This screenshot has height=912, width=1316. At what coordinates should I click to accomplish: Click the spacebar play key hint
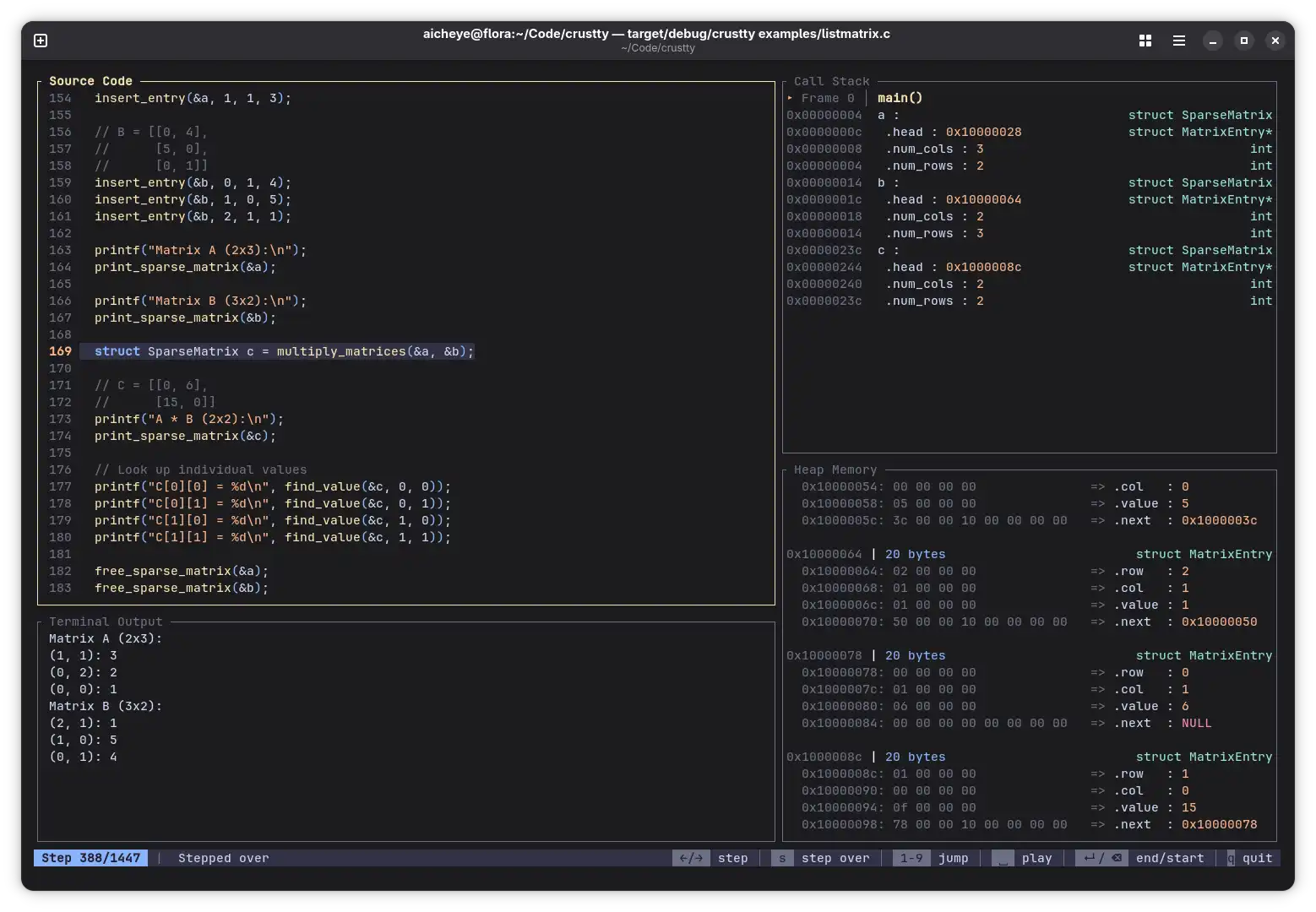tap(1003, 858)
